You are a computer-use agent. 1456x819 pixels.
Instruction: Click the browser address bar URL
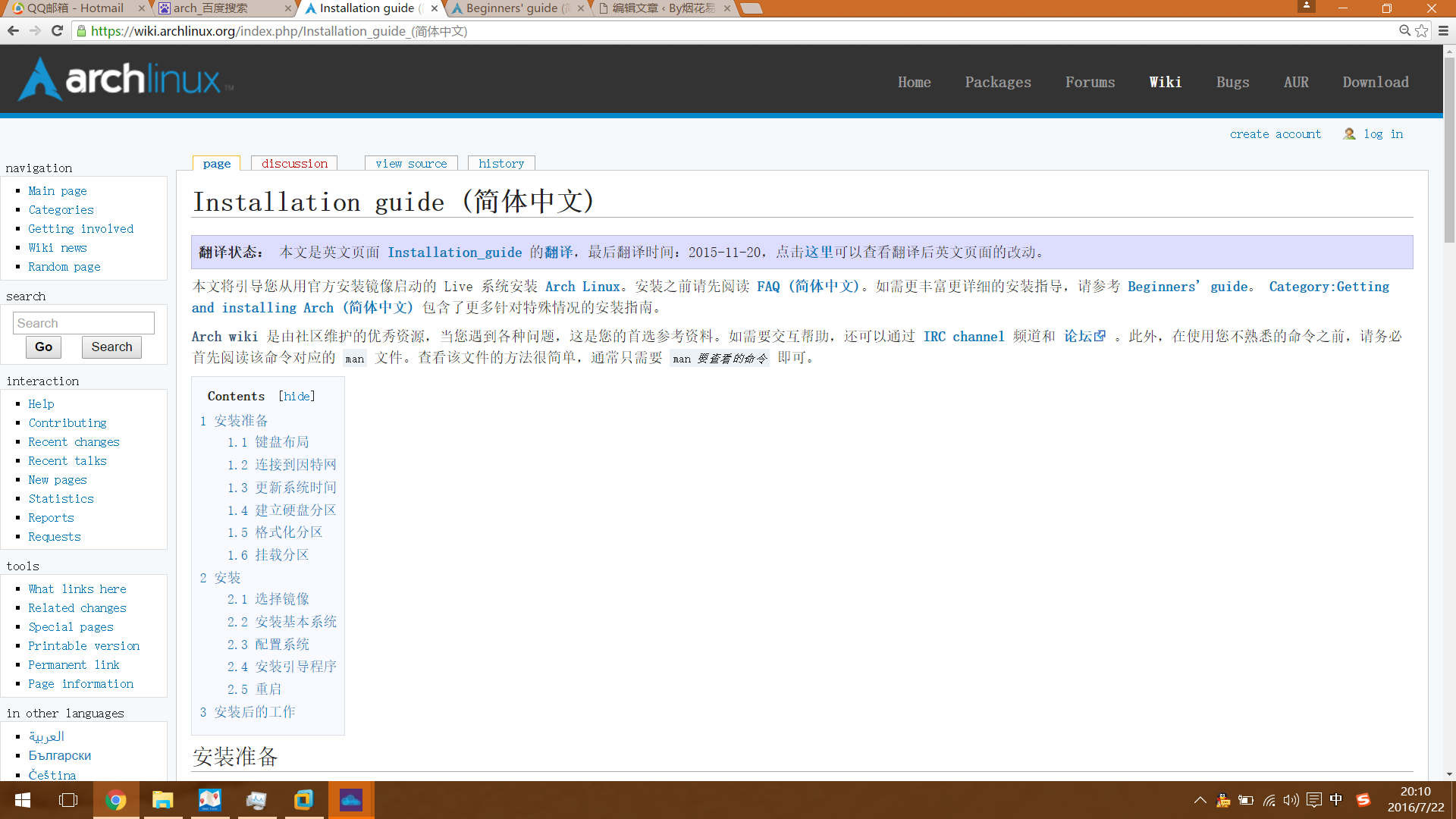coord(279,31)
